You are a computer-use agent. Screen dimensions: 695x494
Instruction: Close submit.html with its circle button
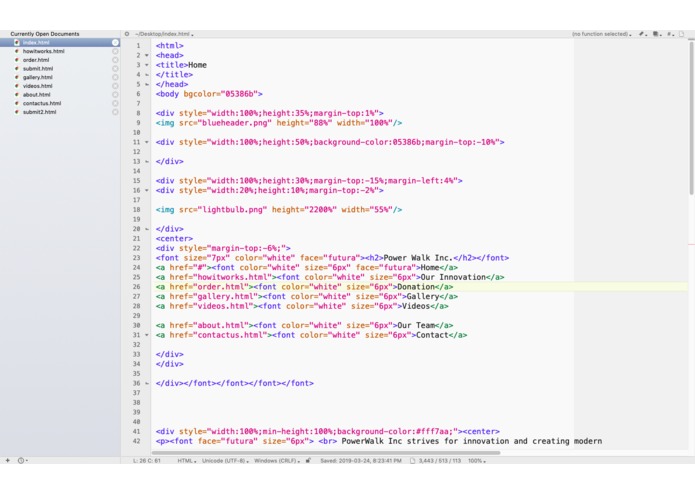pos(115,69)
